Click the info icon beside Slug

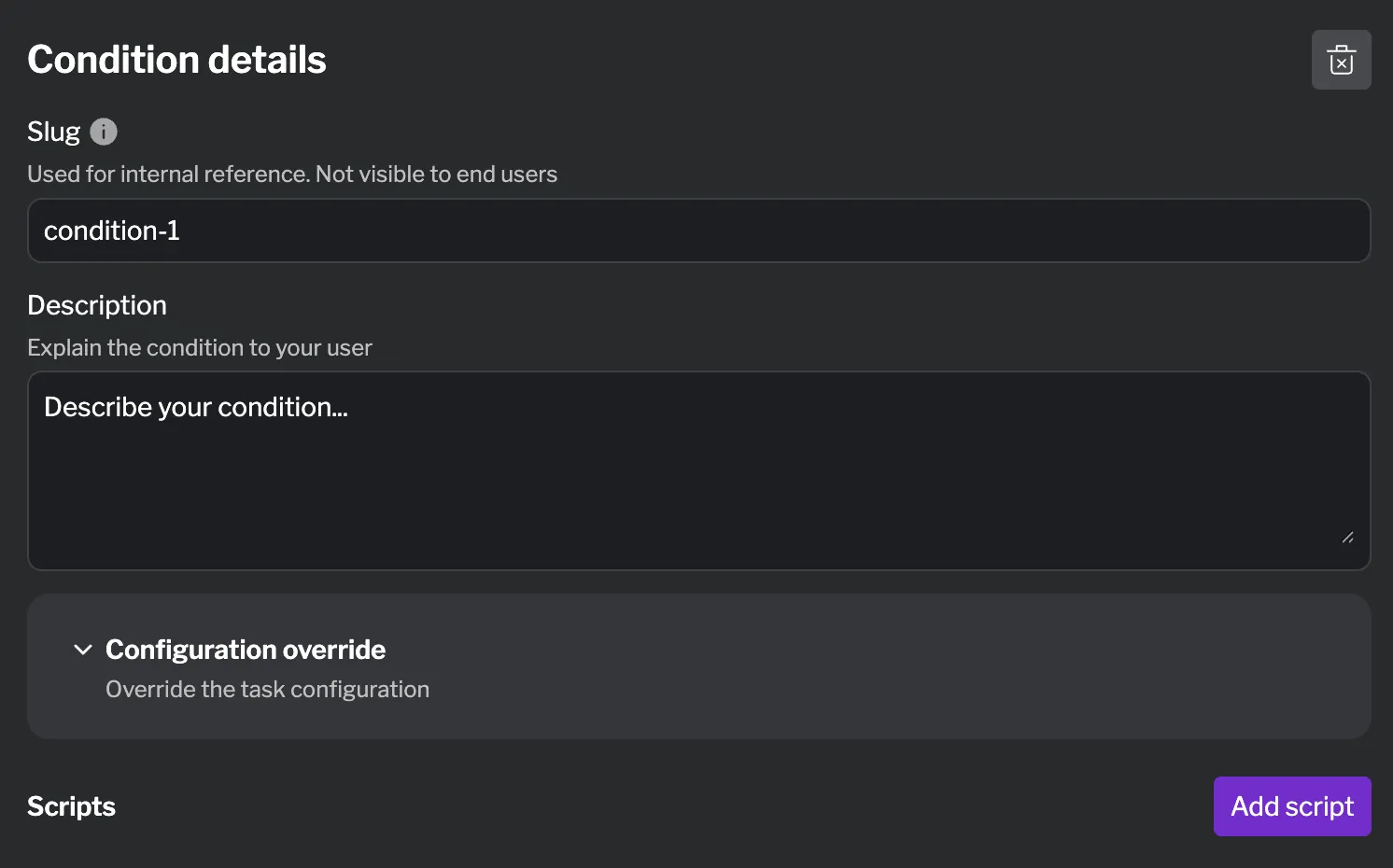[104, 132]
